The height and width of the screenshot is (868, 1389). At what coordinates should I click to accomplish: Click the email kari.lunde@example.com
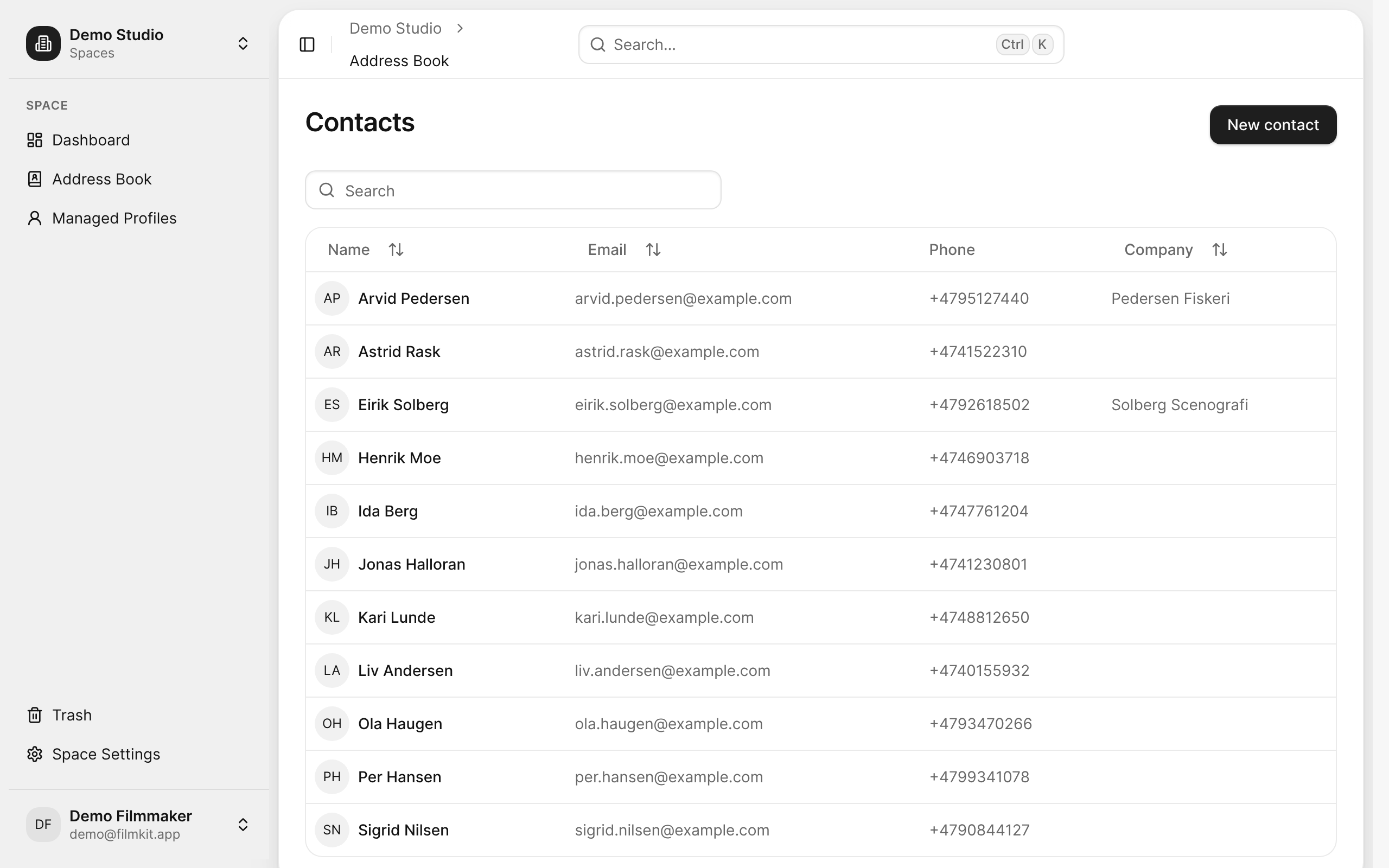664,617
